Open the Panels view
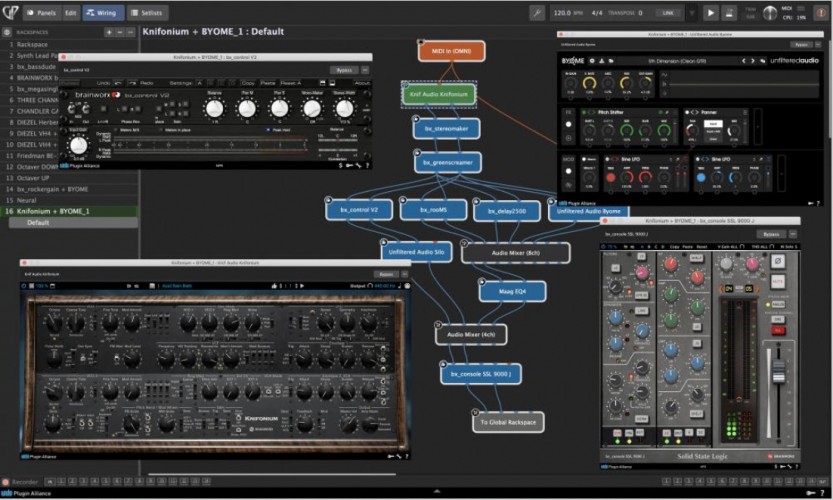 point(41,13)
